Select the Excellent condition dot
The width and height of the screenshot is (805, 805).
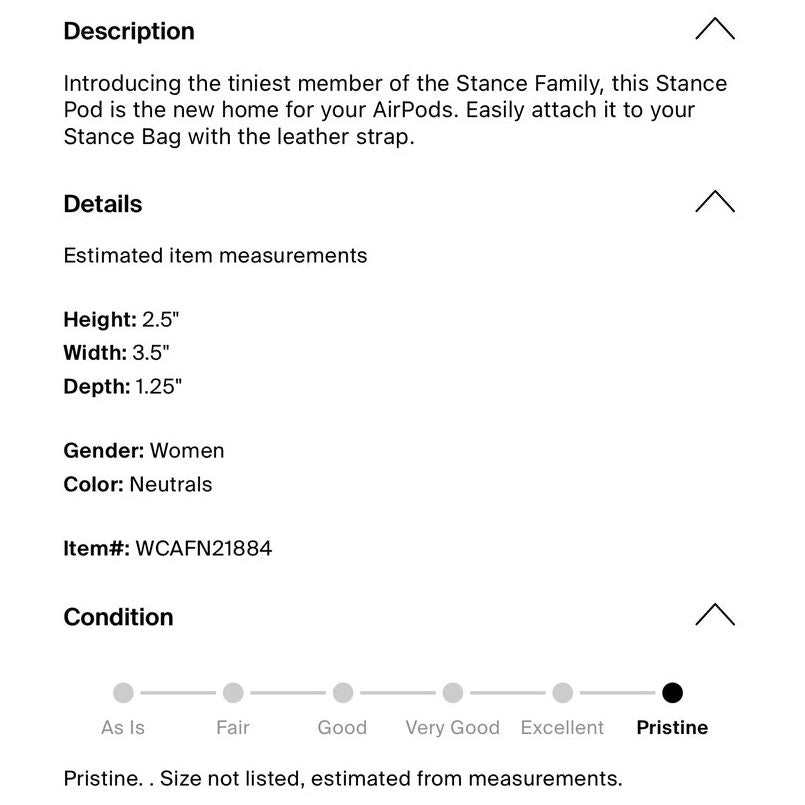(x=563, y=693)
